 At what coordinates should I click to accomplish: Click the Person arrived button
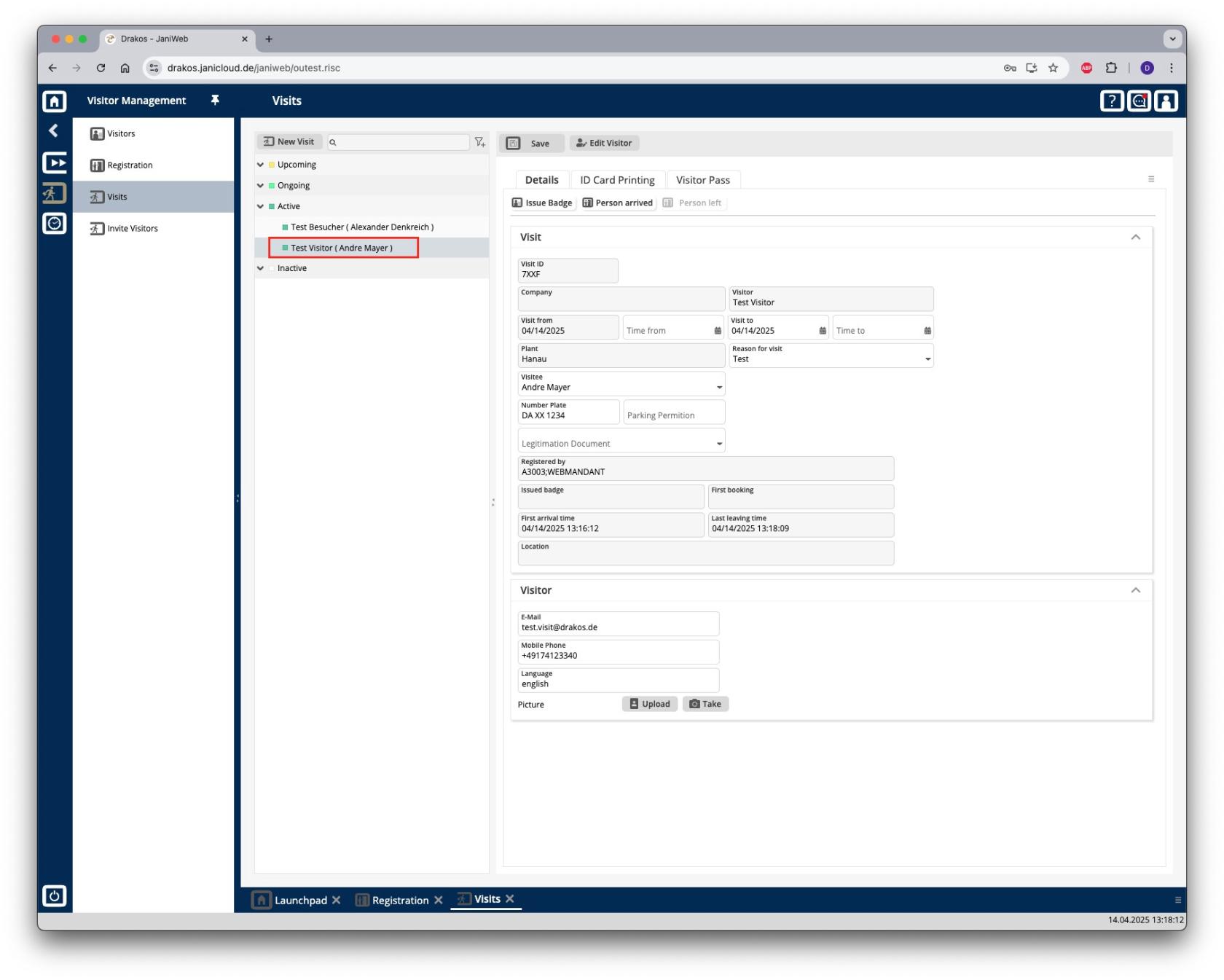point(618,203)
